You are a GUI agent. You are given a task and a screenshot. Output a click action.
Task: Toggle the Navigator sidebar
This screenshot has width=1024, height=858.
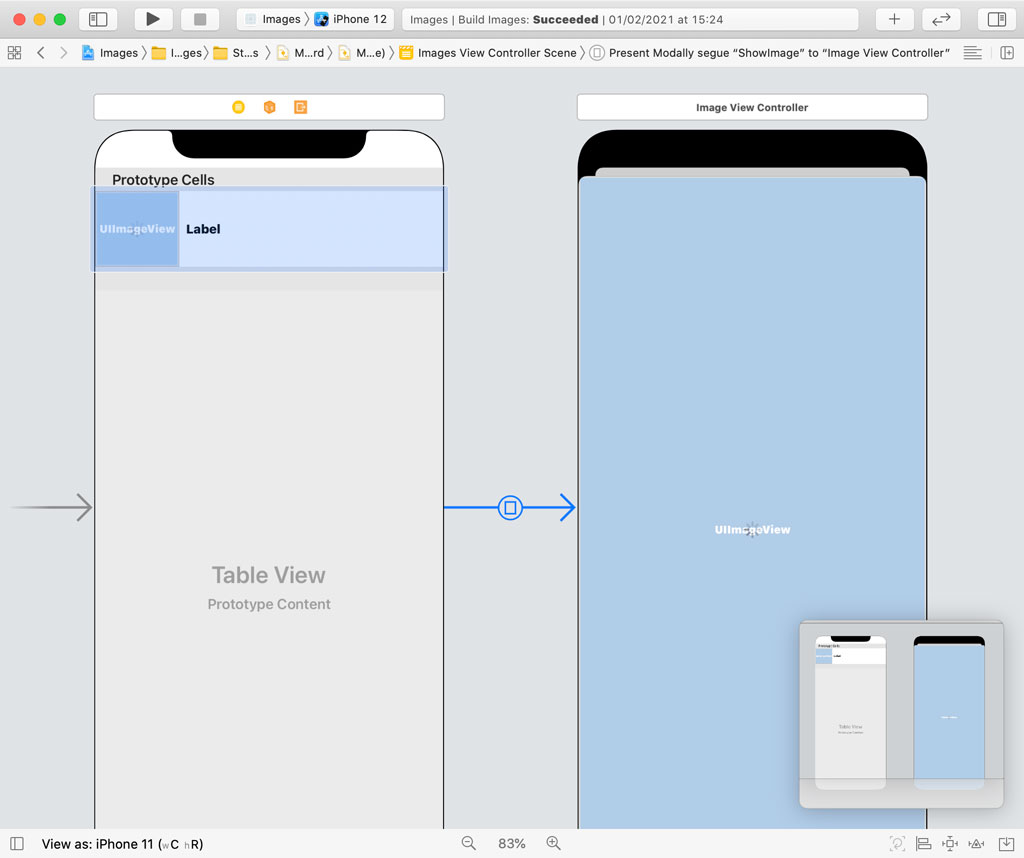point(98,18)
